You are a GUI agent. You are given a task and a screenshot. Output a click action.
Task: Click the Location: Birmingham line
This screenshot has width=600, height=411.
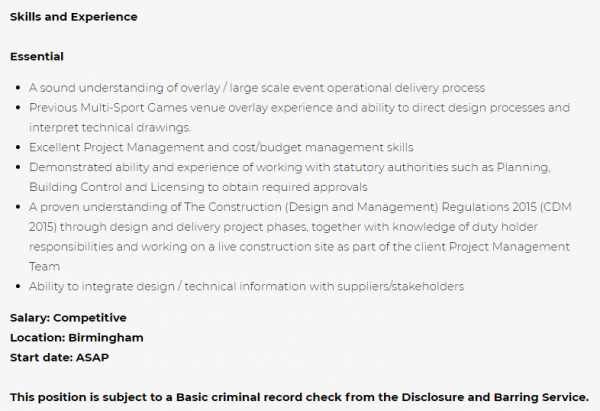click(77, 338)
